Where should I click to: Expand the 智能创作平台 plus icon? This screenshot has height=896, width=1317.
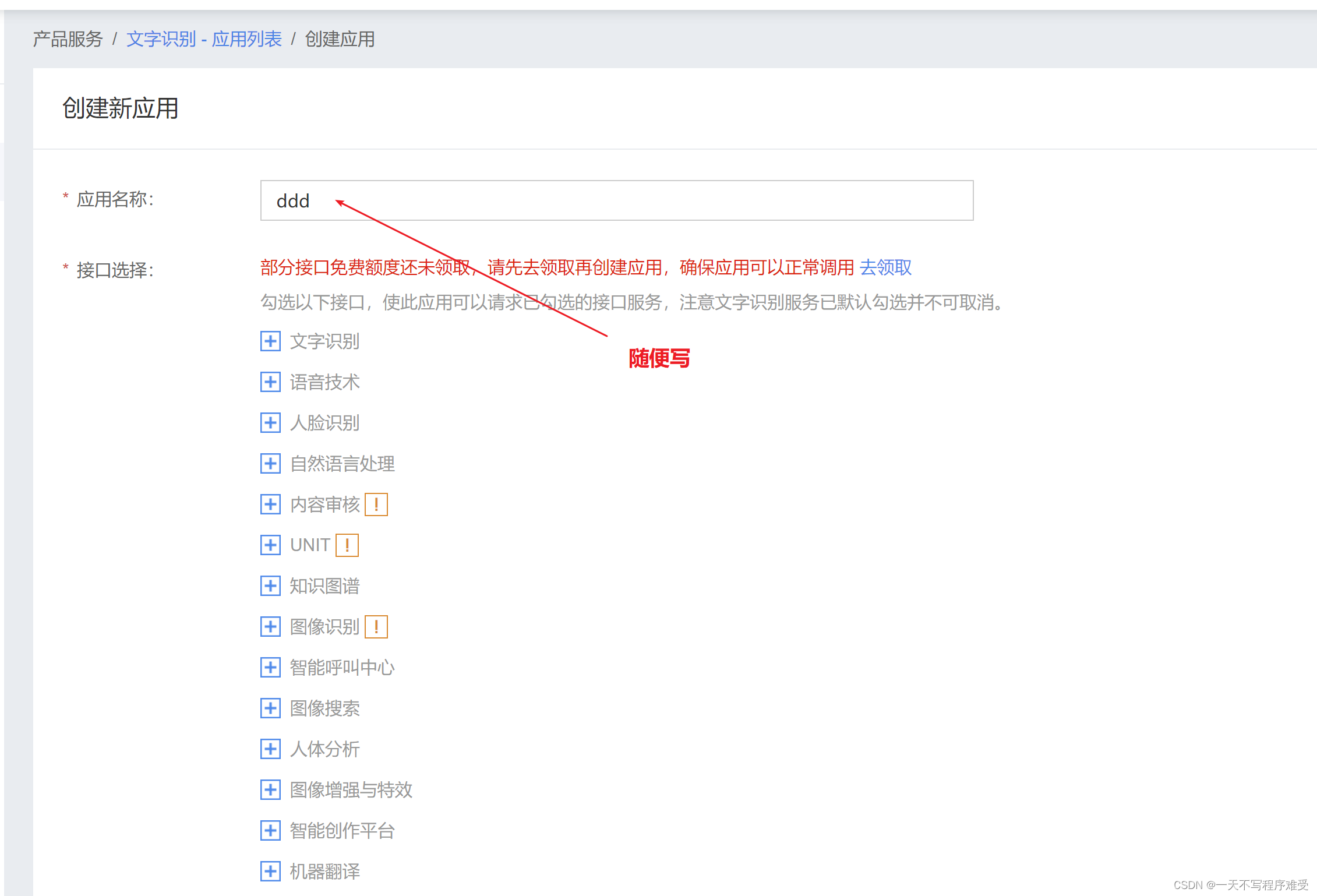coord(270,831)
